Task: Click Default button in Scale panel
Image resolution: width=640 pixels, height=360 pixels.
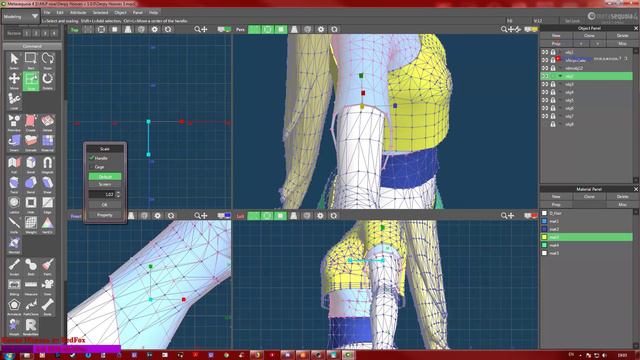Action: pos(105,176)
